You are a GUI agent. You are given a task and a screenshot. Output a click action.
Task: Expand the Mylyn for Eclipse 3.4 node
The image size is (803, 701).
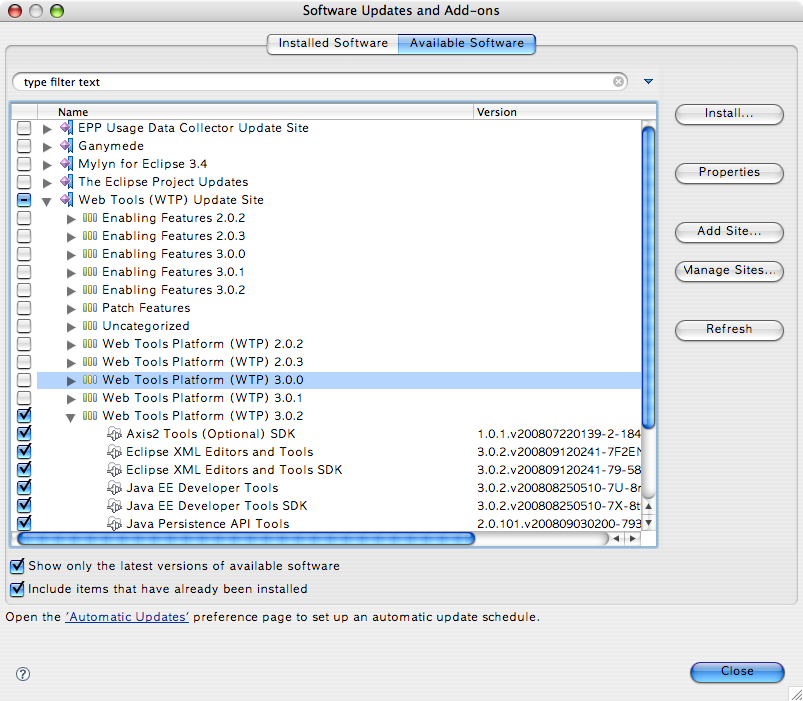[47, 165]
